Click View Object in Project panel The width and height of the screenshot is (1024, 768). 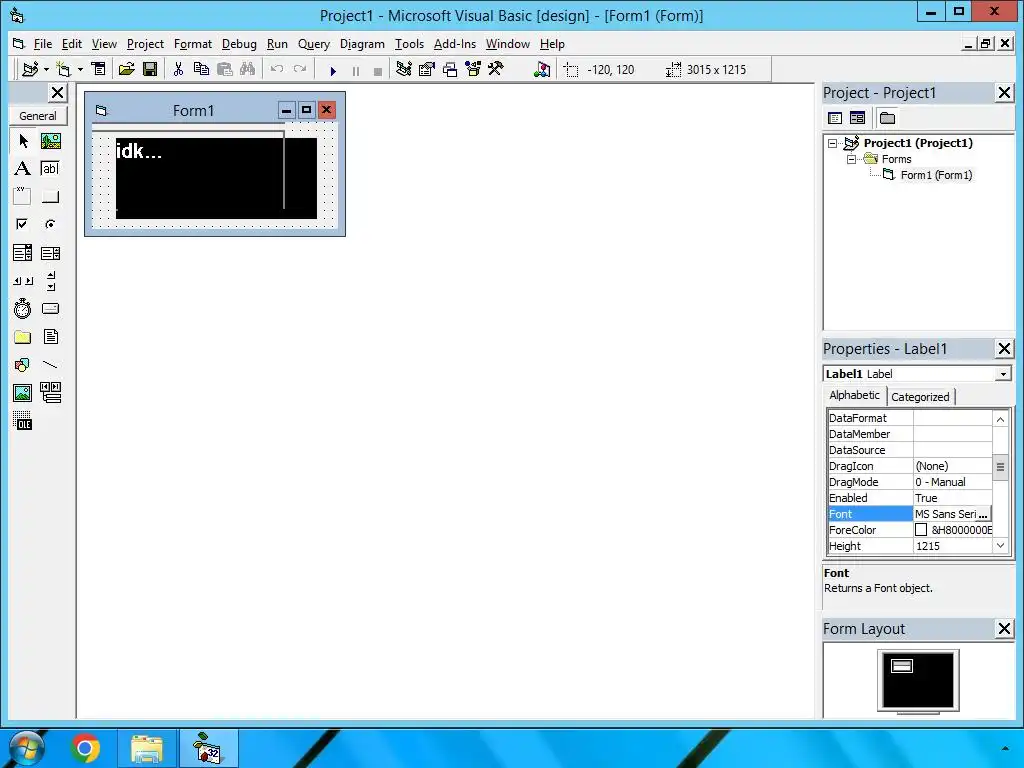(x=857, y=118)
